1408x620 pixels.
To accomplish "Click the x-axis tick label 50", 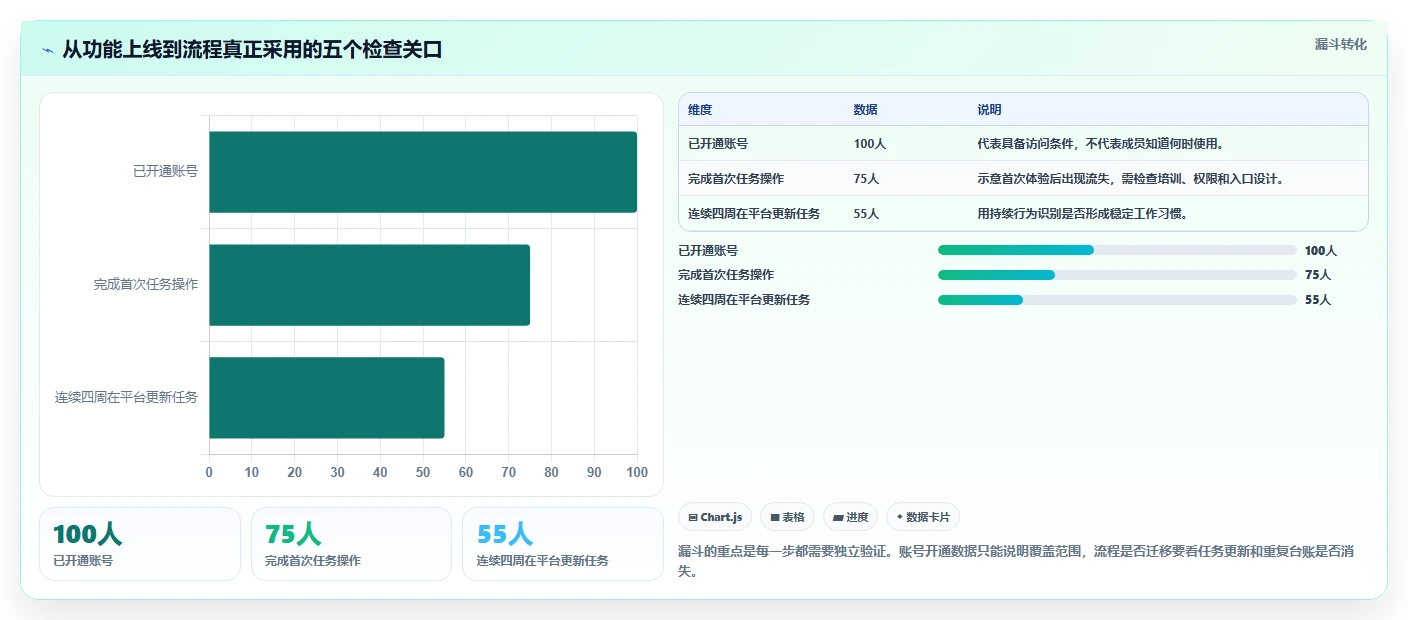I will (x=423, y=472).
